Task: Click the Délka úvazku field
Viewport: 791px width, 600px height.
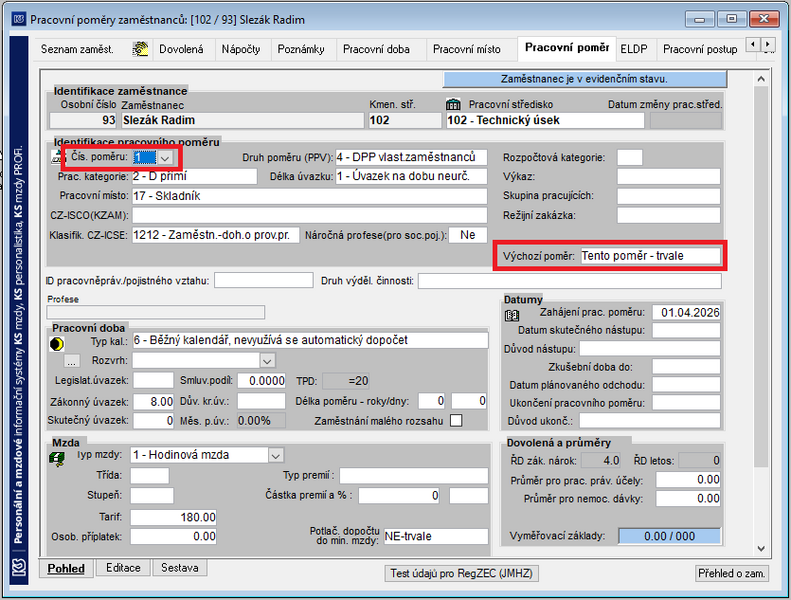Action: pos(411,176)
